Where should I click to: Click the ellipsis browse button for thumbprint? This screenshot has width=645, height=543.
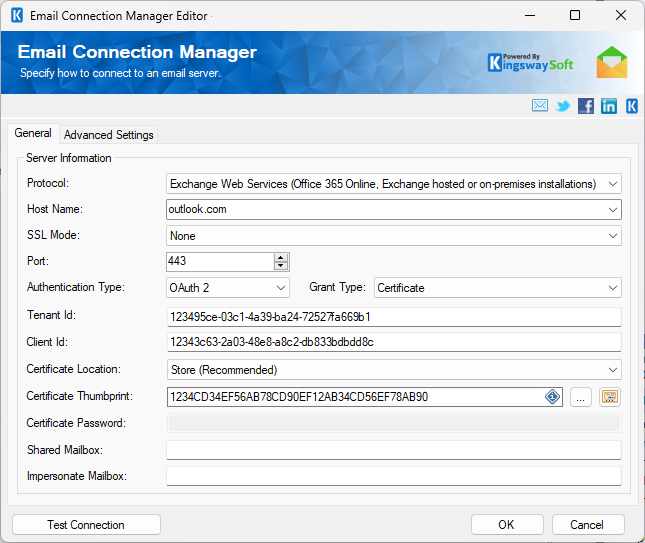[x=581, y=397]
